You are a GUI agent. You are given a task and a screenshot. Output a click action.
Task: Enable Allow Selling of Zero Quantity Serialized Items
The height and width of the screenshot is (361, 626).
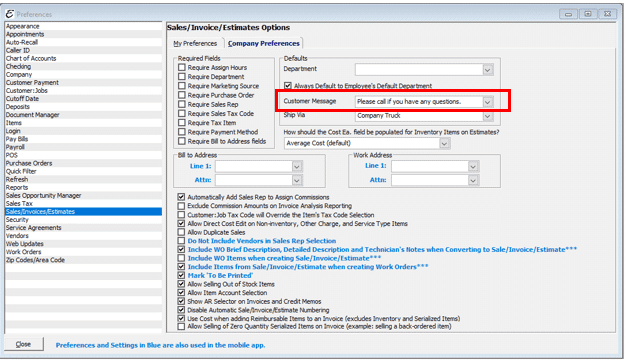181,326
